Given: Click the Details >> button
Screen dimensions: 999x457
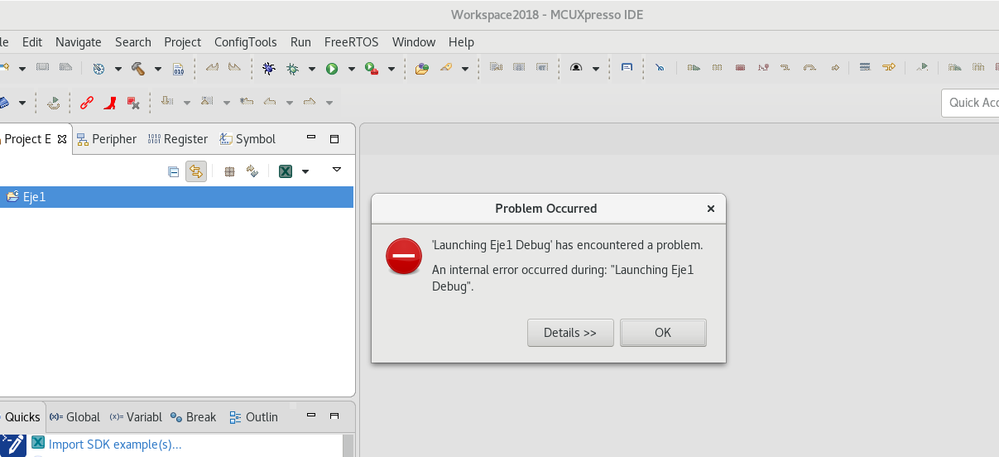Looking at the screenshot, I should [570, 333].
